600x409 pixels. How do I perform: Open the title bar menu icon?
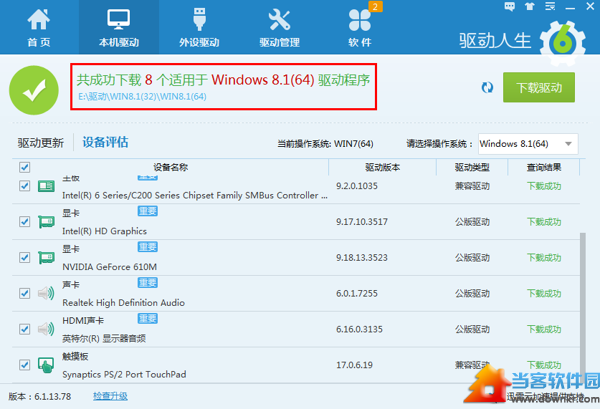tap(550, 7)
